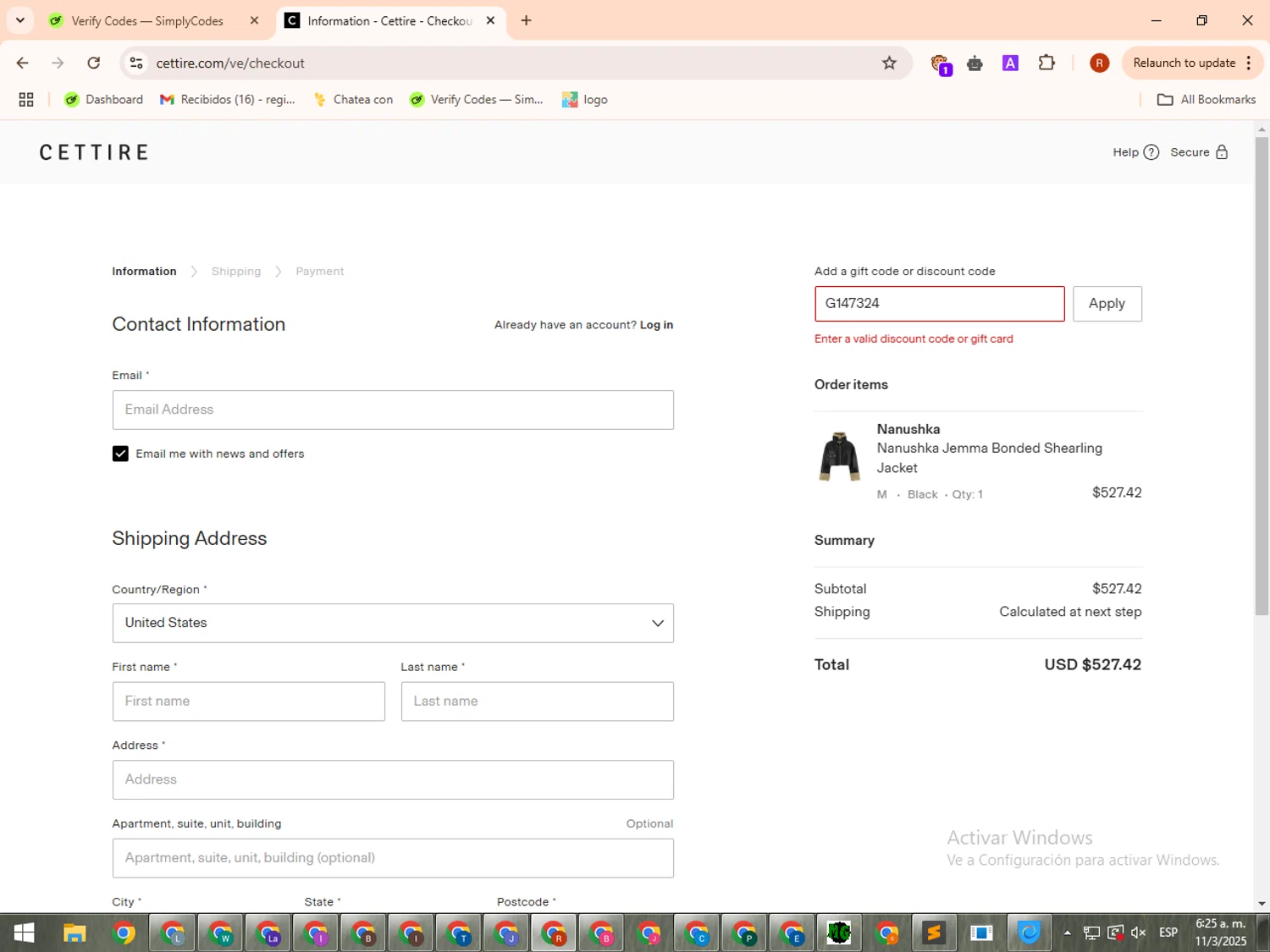Open the tab search dropdown arrow
The height and width of the screenshot is (952, 1270).
(20, 20)
